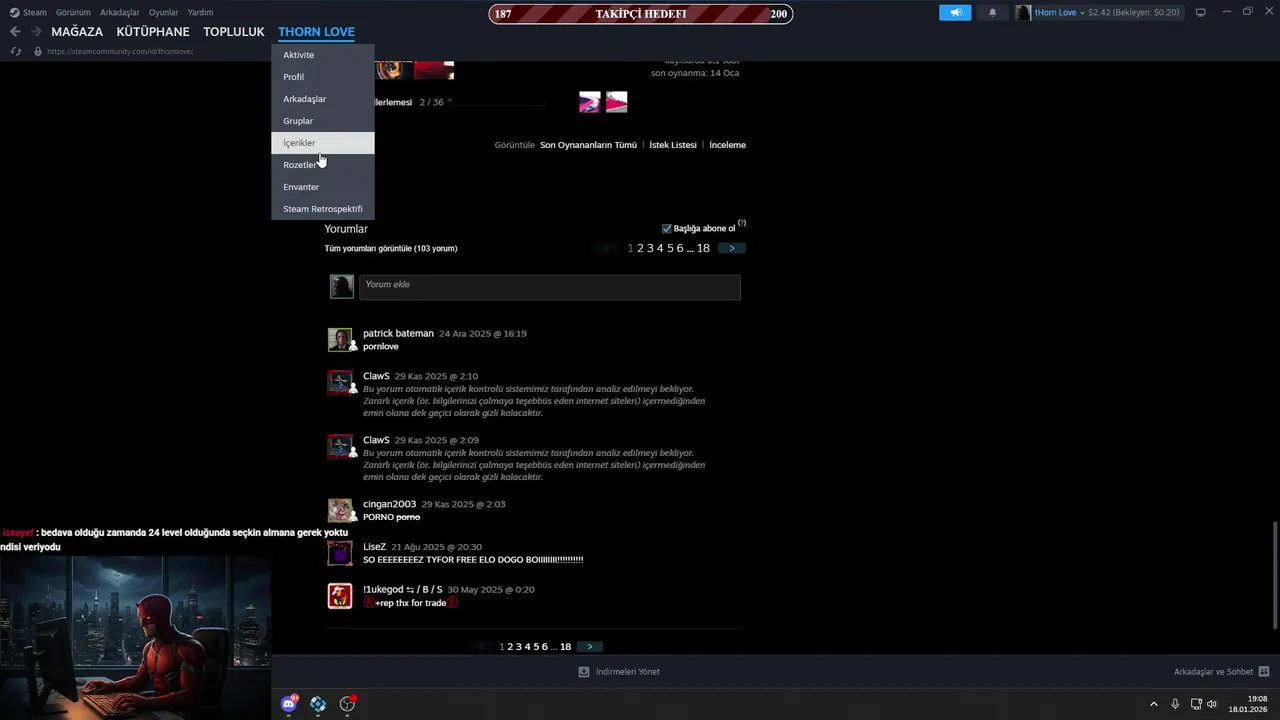Go to the KÜTÜPHANE tab
This screenshot has height=720, width=1280.
(x=153, y=32)
